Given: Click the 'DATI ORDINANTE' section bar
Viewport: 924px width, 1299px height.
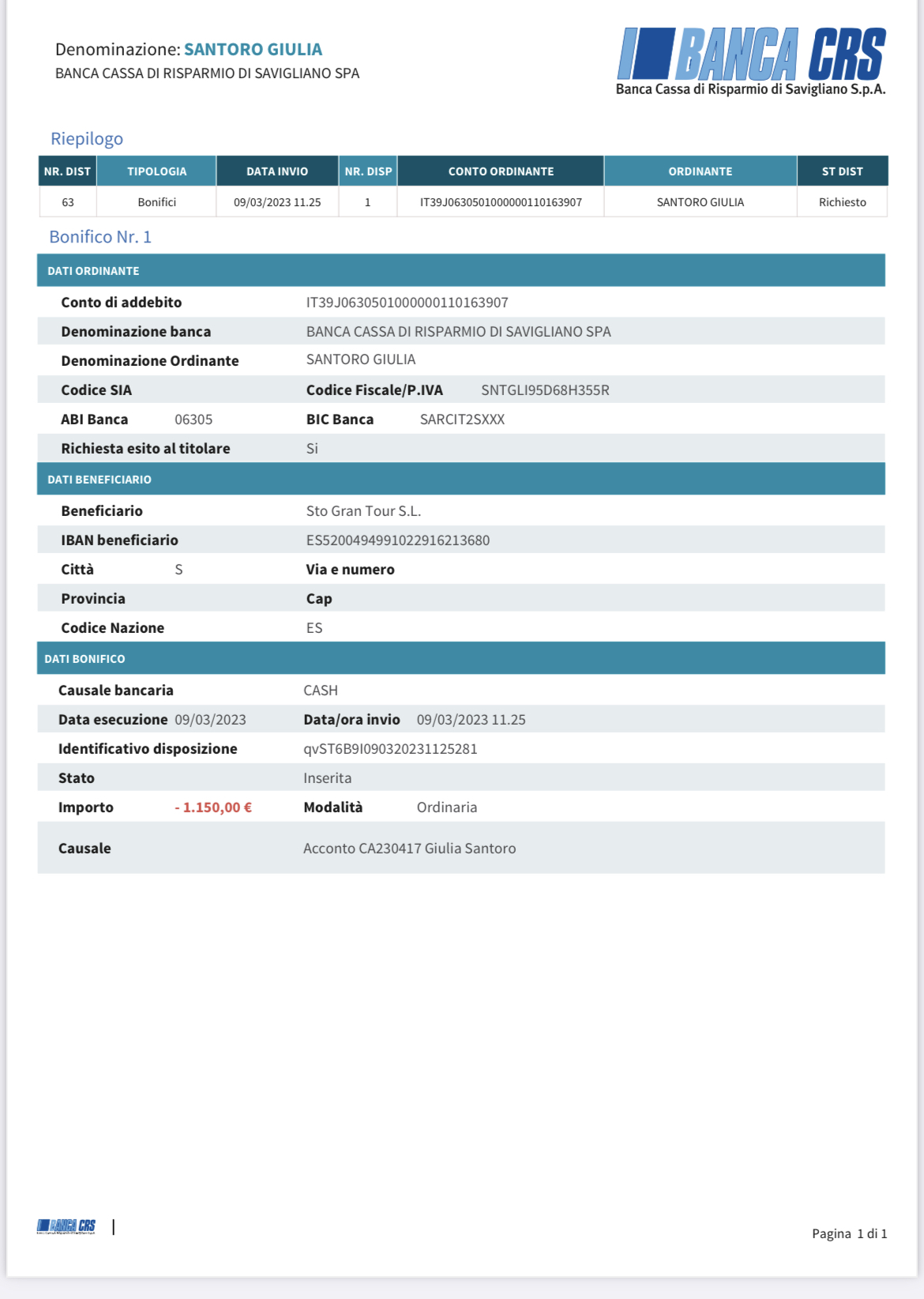Looking at the screenshot, I should [x=461, y=270].
